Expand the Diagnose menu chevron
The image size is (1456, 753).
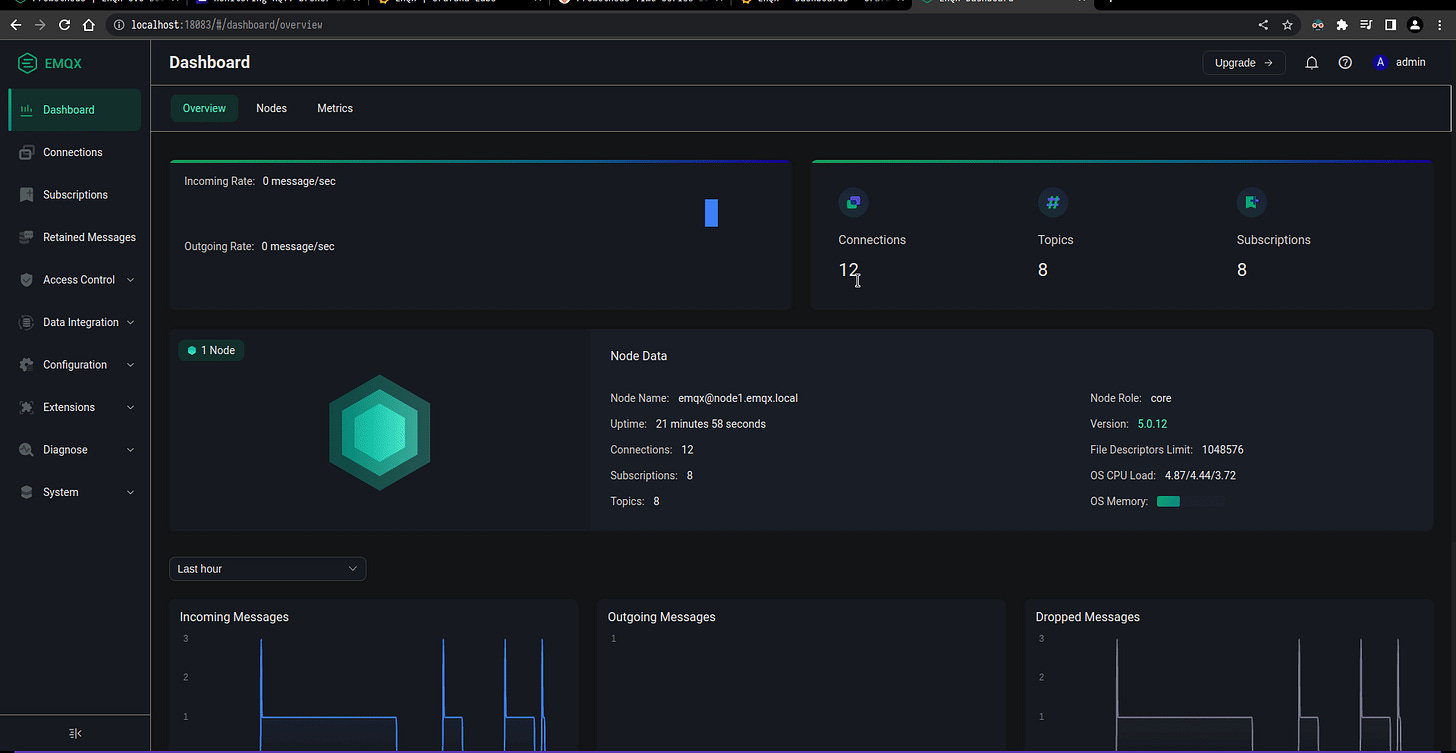(x=131, y=450)
